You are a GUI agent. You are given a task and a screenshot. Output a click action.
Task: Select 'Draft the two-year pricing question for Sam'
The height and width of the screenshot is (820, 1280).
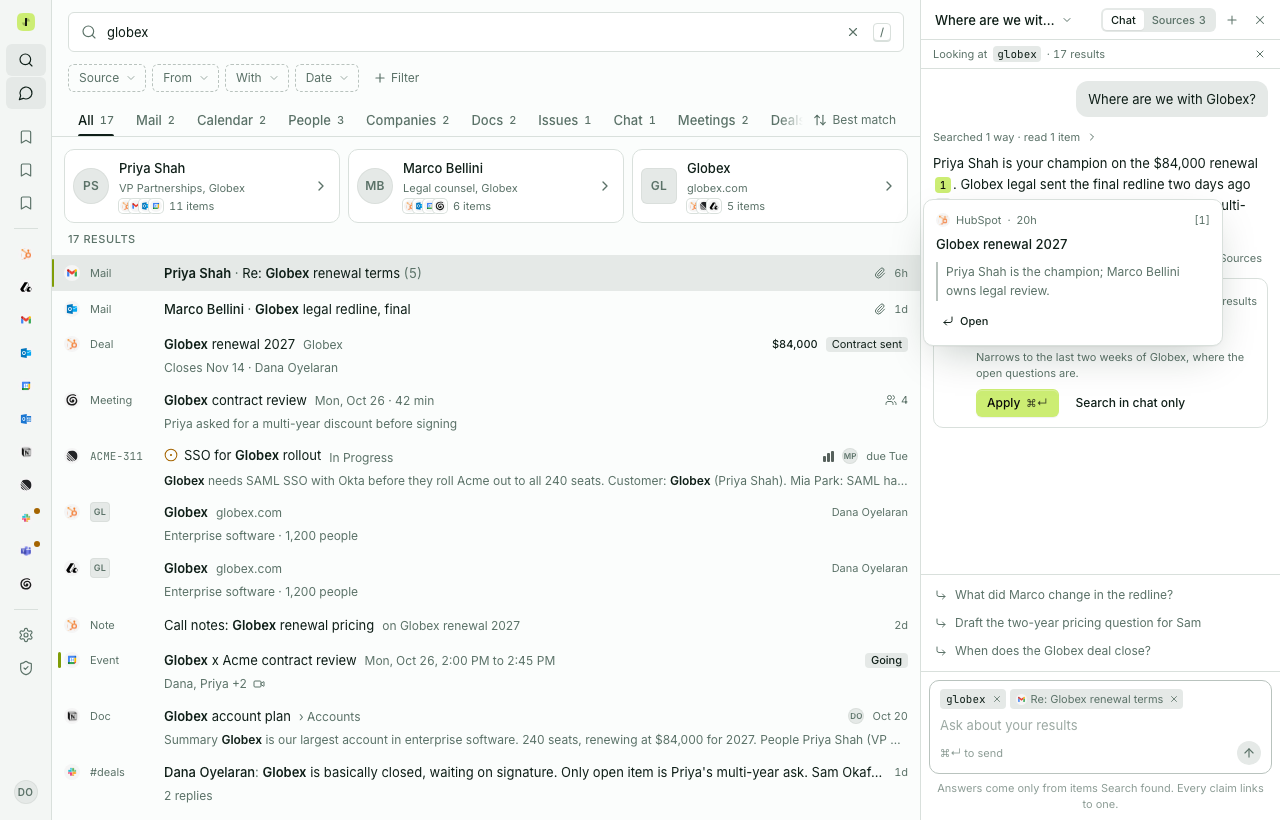pyautogui.click(x=1078, y=623)
